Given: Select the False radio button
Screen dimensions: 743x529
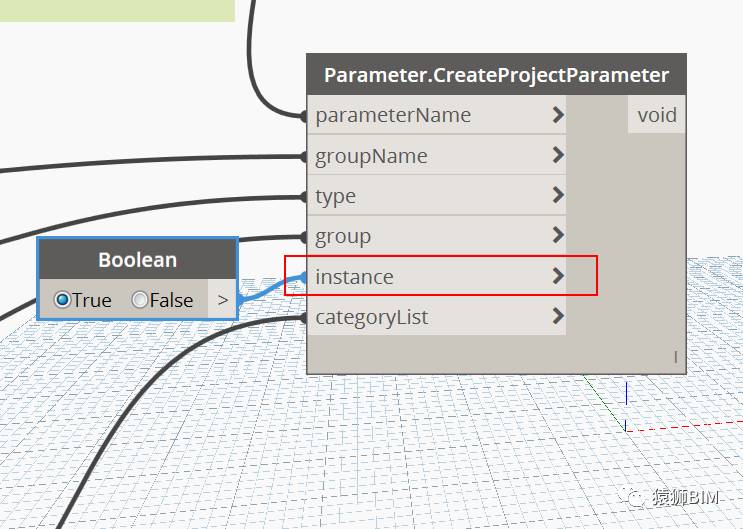Looking at the screenshot, I should [x=140, y=300].
